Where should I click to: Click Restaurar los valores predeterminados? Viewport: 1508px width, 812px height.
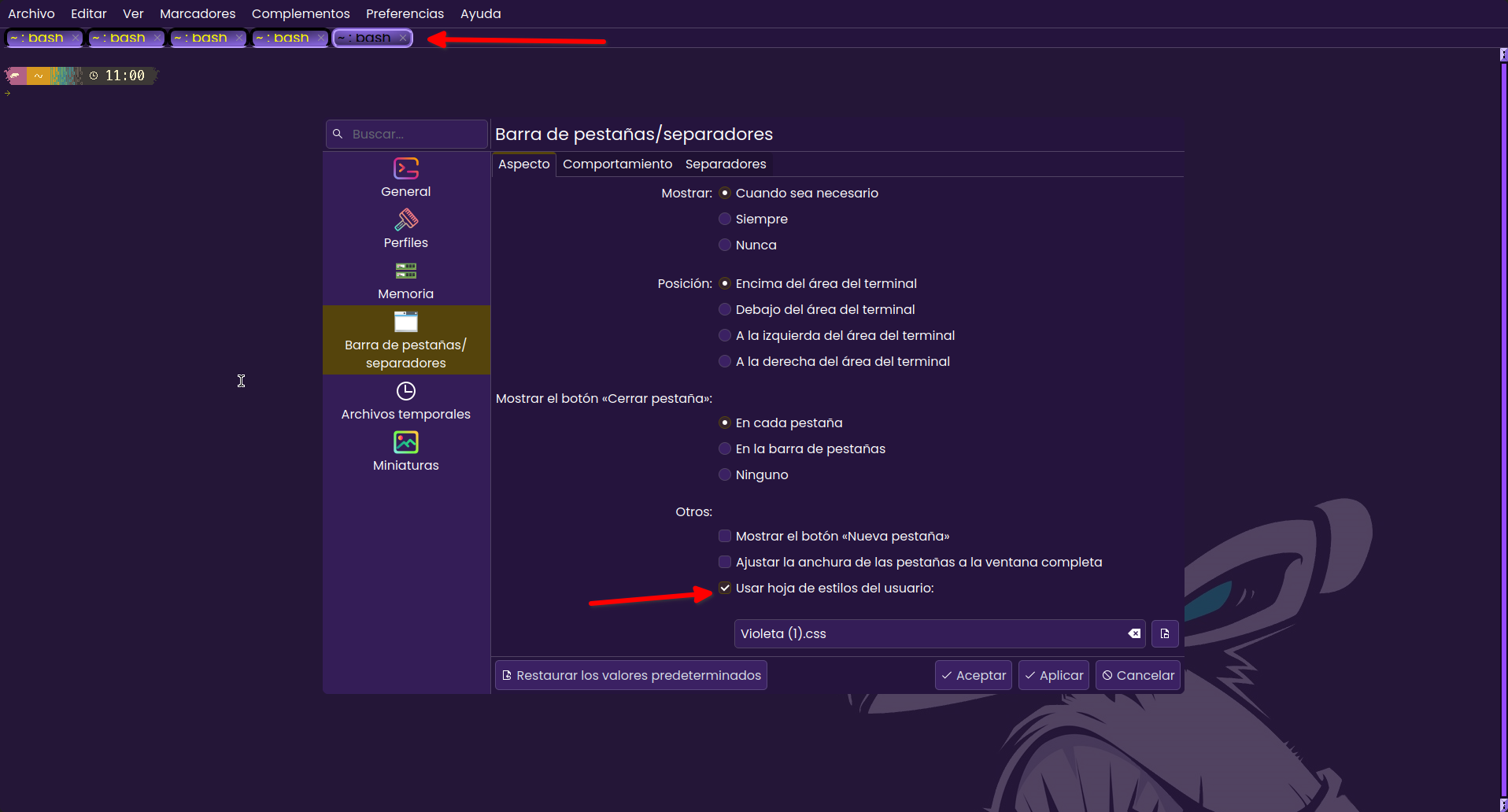pyautogui.click(x=630, y=675)
